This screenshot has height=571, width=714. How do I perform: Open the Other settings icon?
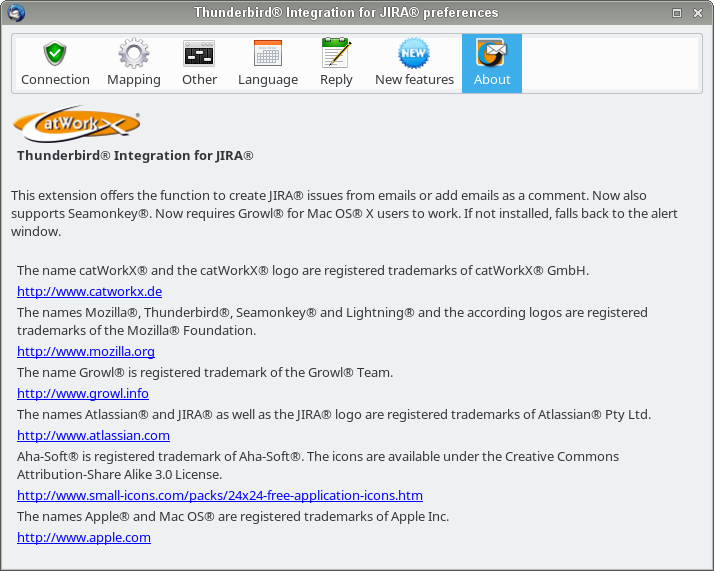199,53
